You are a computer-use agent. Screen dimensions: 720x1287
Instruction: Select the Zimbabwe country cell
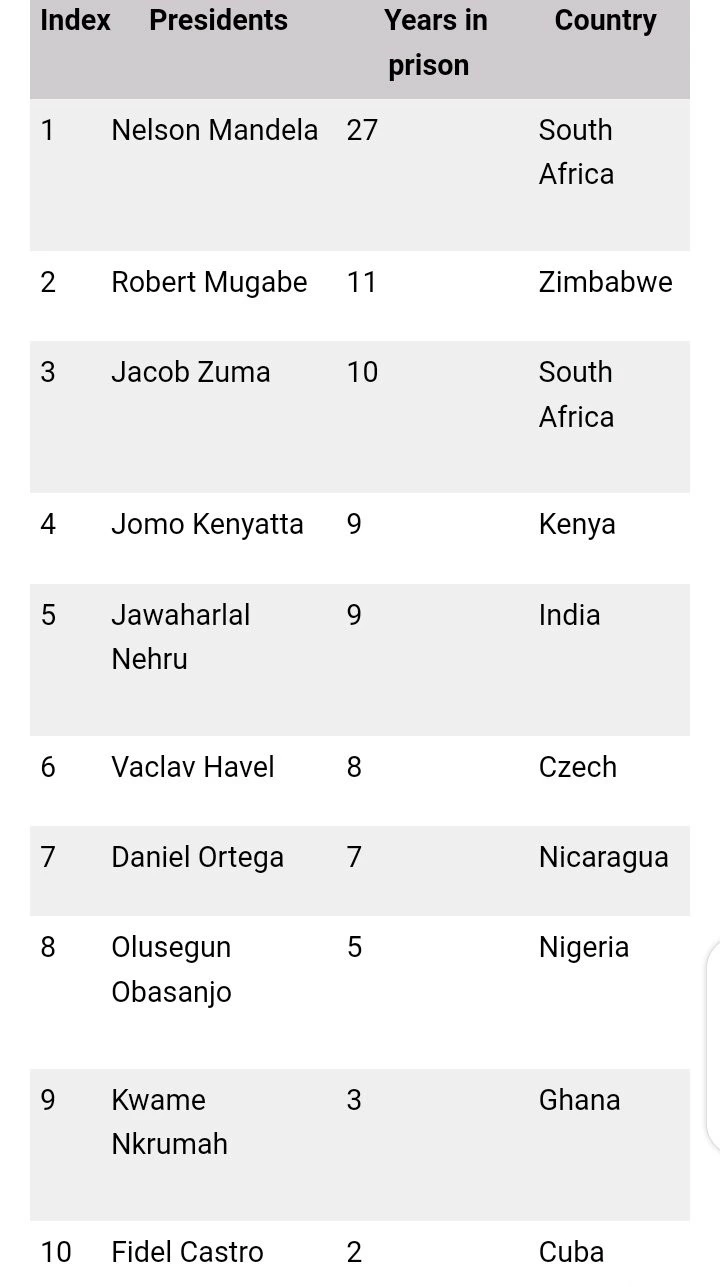(x=605, y=282)
